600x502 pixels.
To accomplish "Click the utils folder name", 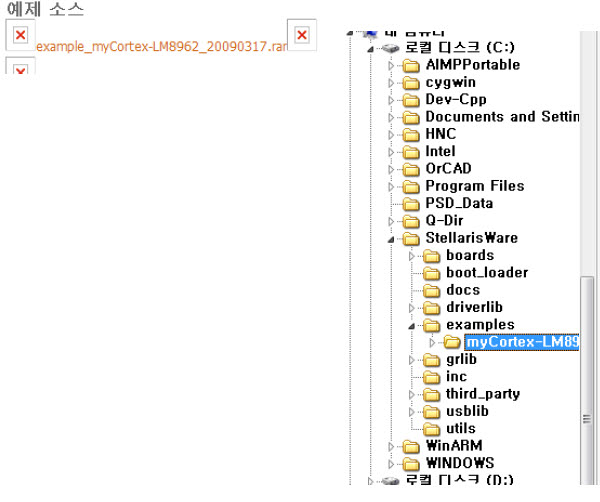I will point(461,429).
